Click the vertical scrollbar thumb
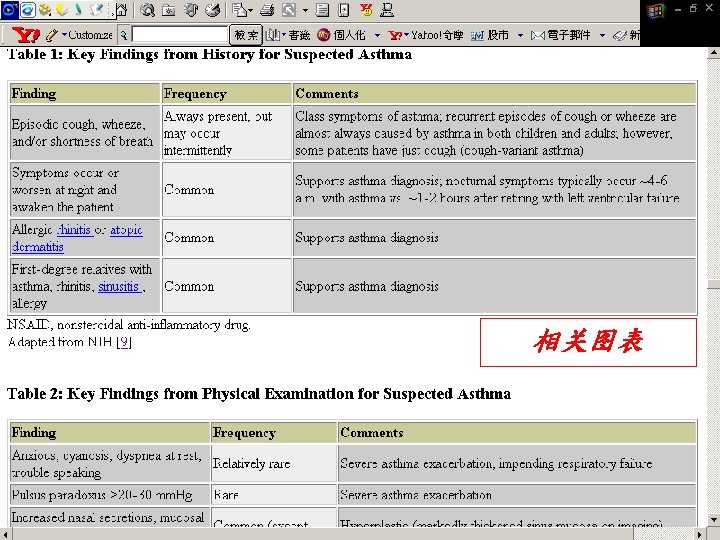720x540 pixels. [x=713, y=285]
